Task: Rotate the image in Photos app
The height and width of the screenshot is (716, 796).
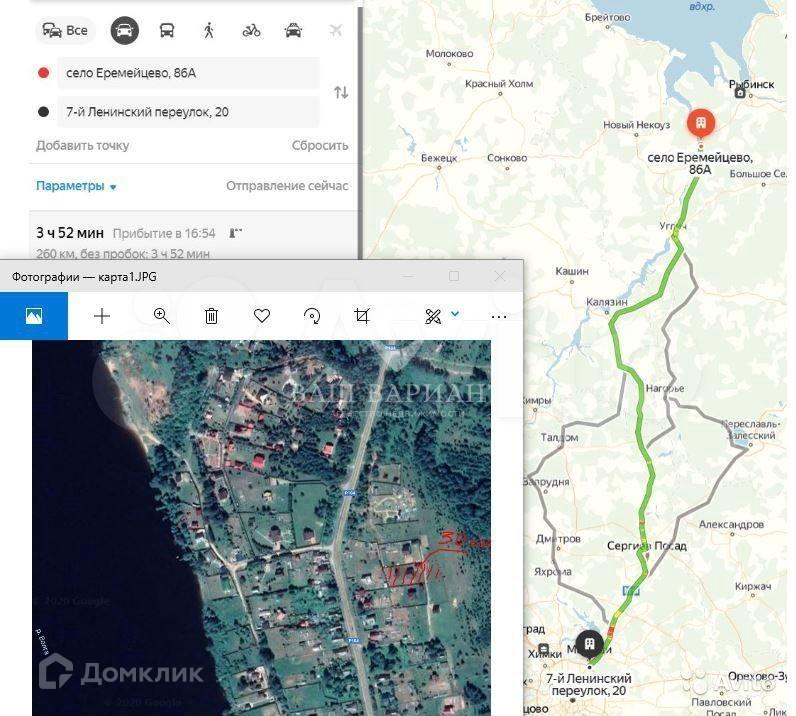Action: coord(312,316)
